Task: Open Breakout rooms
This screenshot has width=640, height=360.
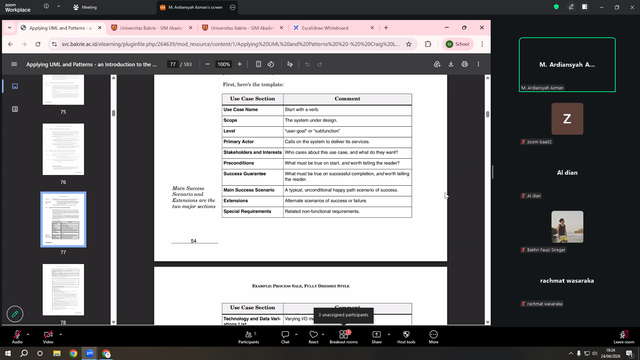Action: pos(344,337)
